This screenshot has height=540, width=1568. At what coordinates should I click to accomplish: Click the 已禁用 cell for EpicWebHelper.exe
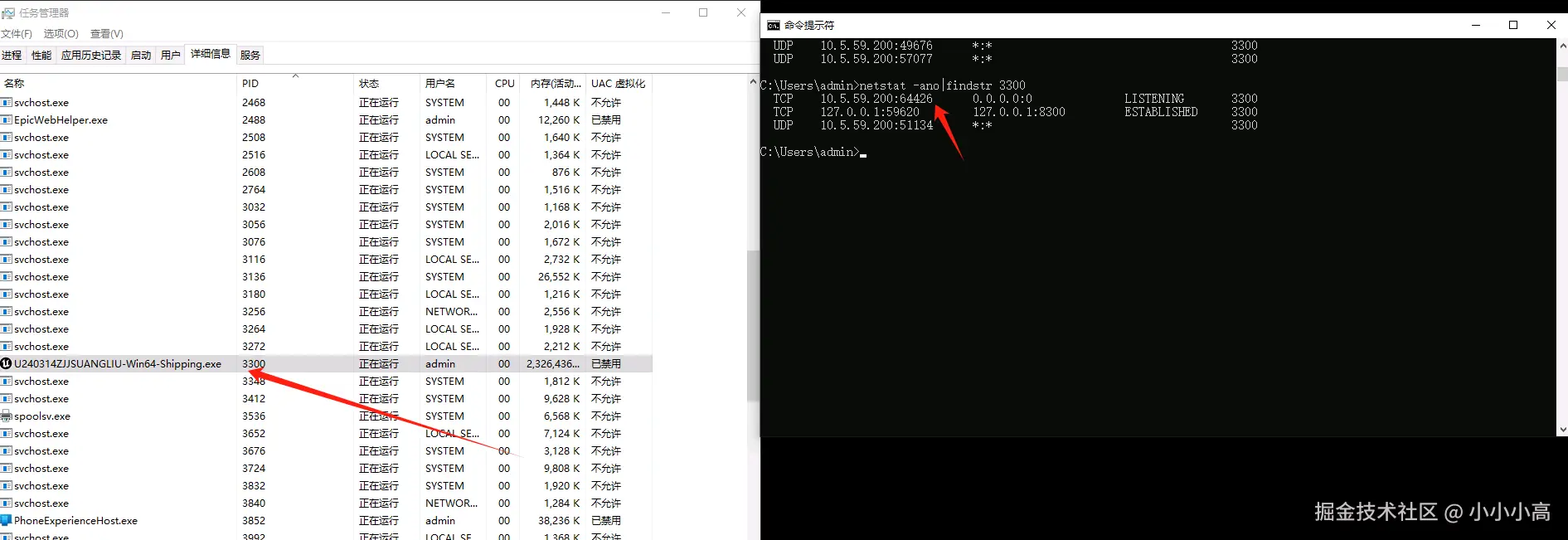tap(606, 120)
